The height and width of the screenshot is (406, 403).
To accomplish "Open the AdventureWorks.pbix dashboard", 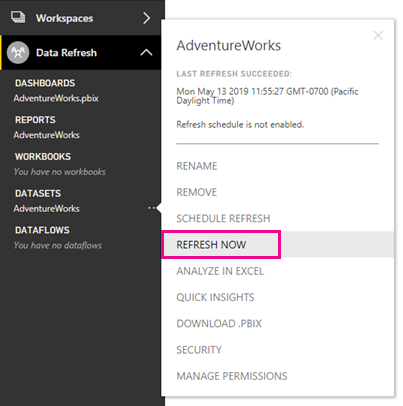I will 56,98.
